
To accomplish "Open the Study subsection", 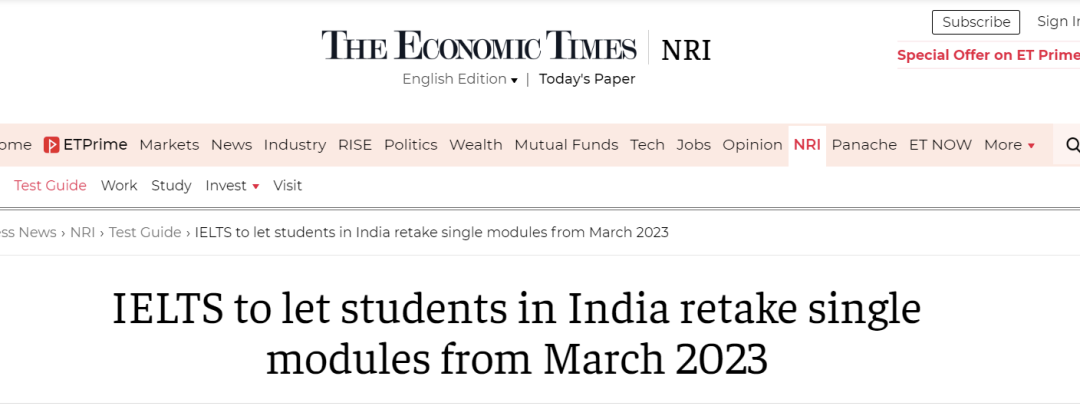I will point(171,185).
